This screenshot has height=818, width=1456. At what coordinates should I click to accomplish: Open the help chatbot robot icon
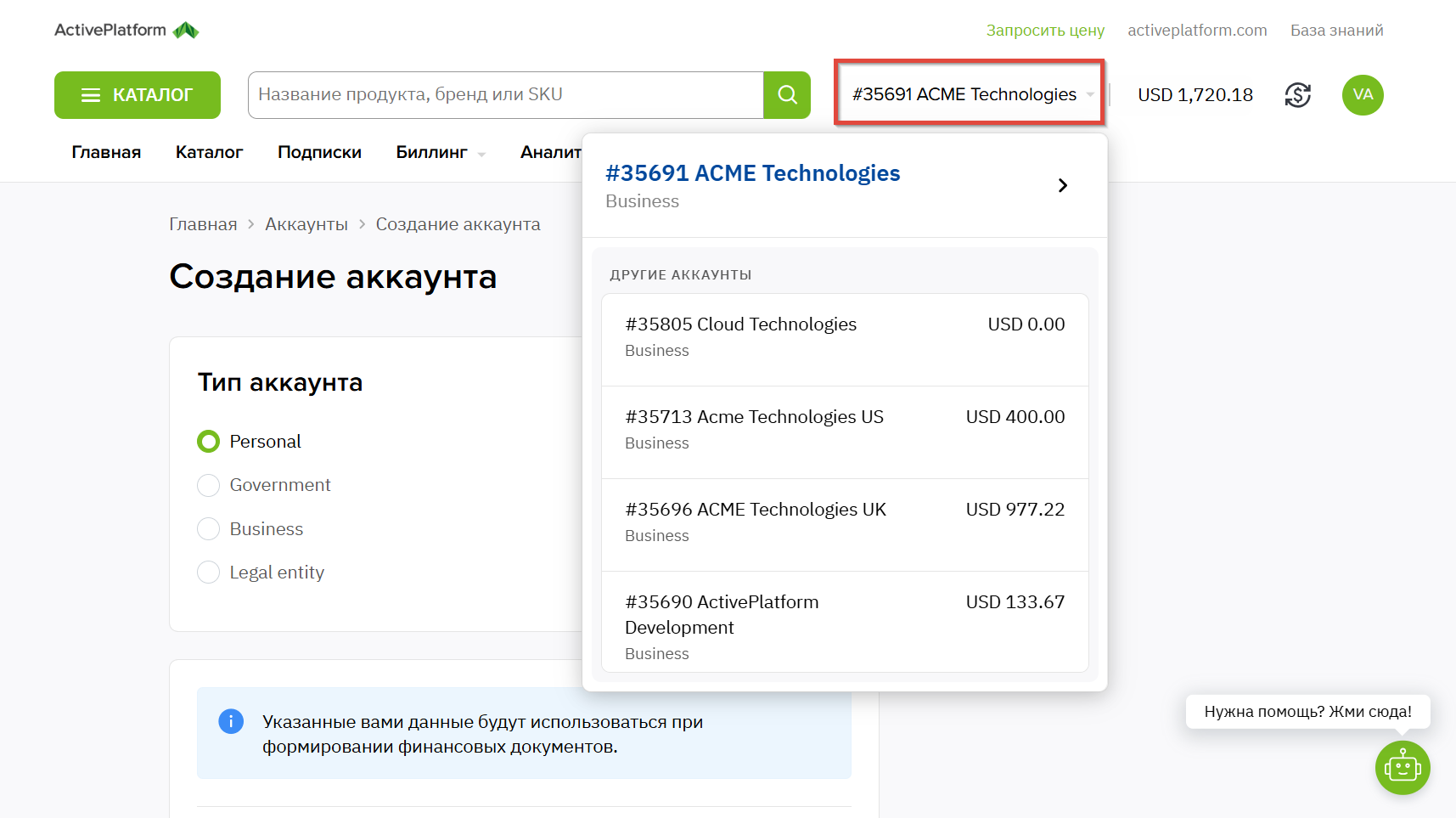click(x=1403, y=768)
